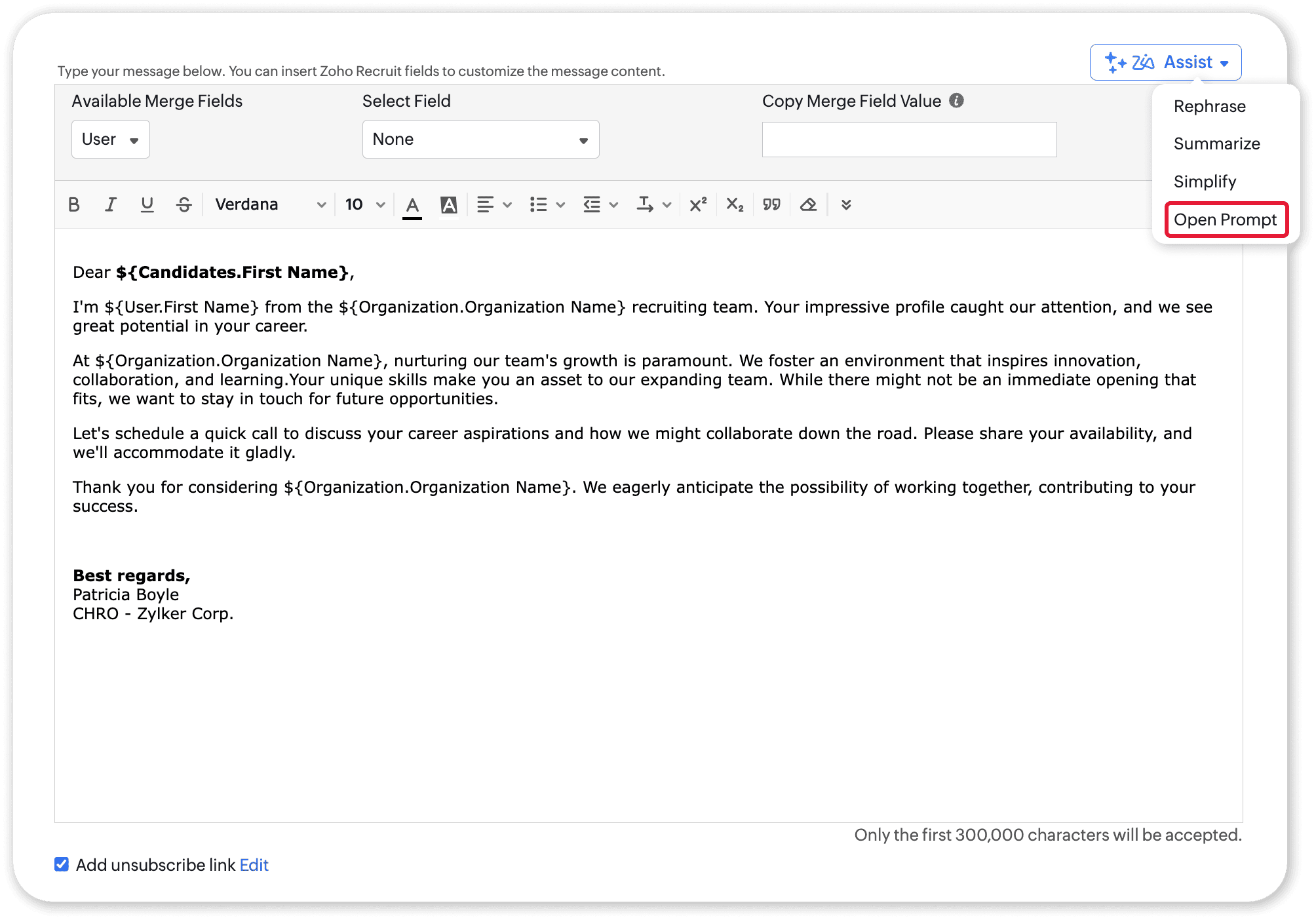Click on 'Patricia Boyle' signature line
Viewport: 1316px width, 920px height.
(126, 594)
